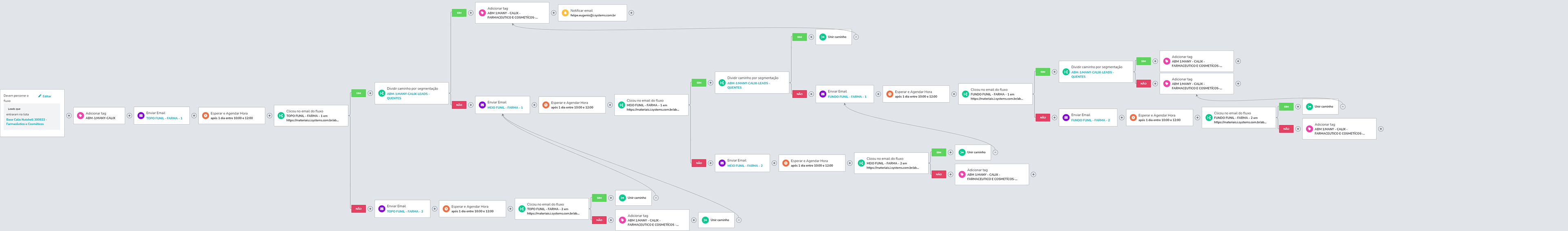The height and width of the screenshot is (231, 1568).
Task: Select green click-check icon of MEIO FUNIL - FARMA - 2 em
Action: (x=861, y=164)
